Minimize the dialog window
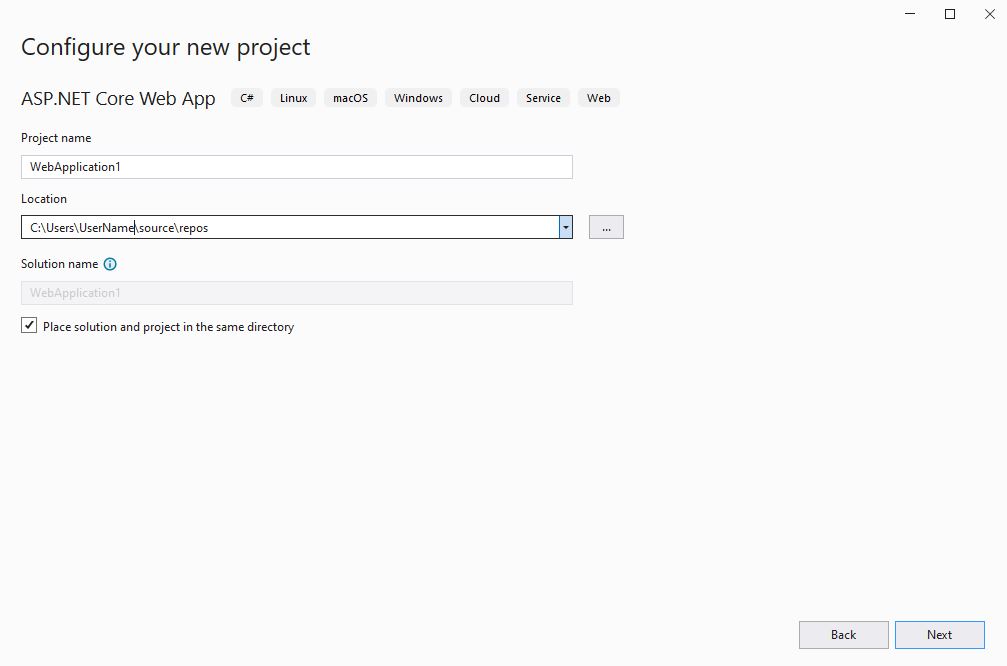Screen dimensions: 1007x666 pos(910,14)
